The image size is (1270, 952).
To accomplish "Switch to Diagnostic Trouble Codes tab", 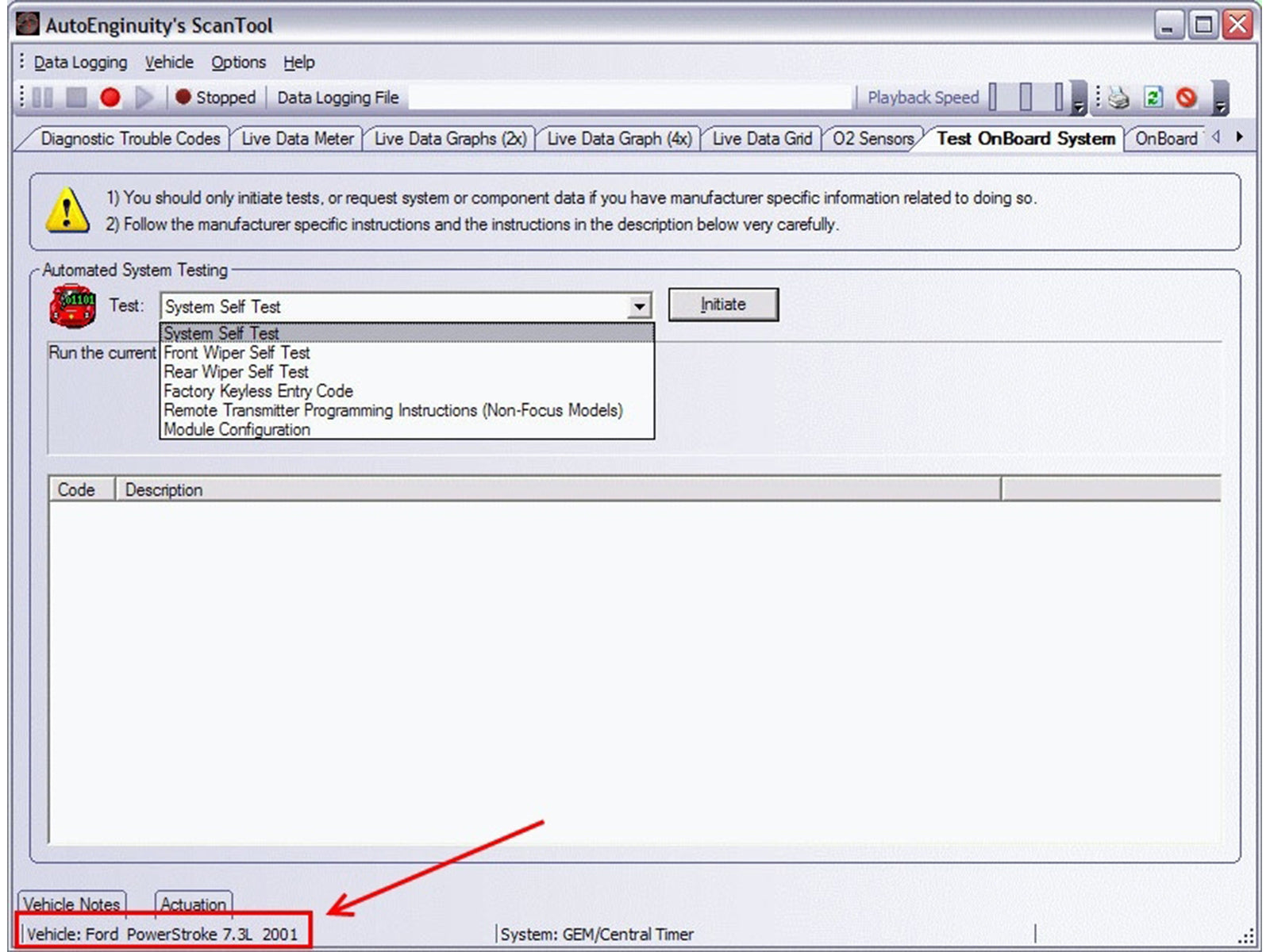I will point(129,139).
